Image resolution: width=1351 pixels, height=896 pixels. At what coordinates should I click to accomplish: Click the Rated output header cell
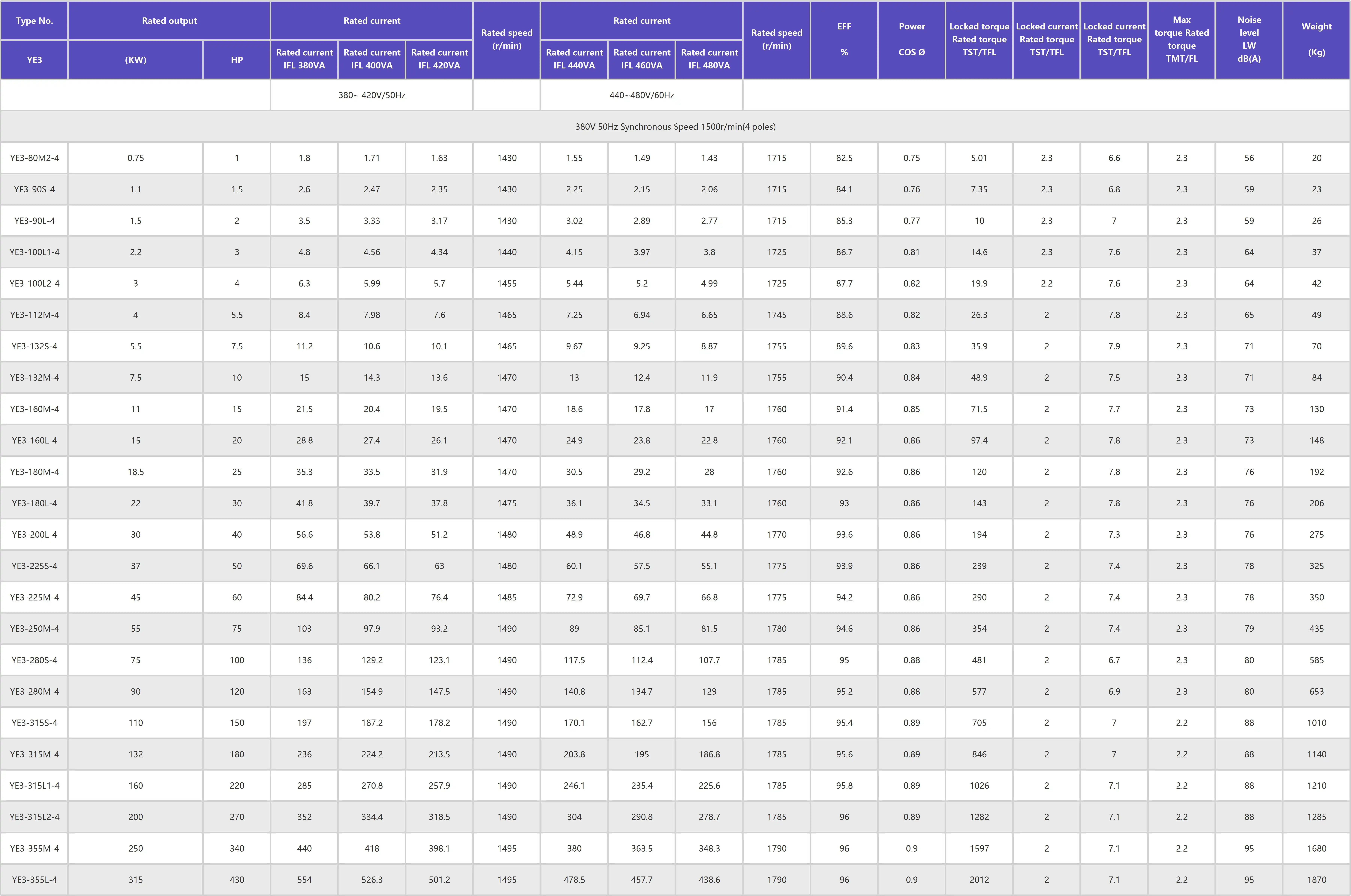[169, 21]
